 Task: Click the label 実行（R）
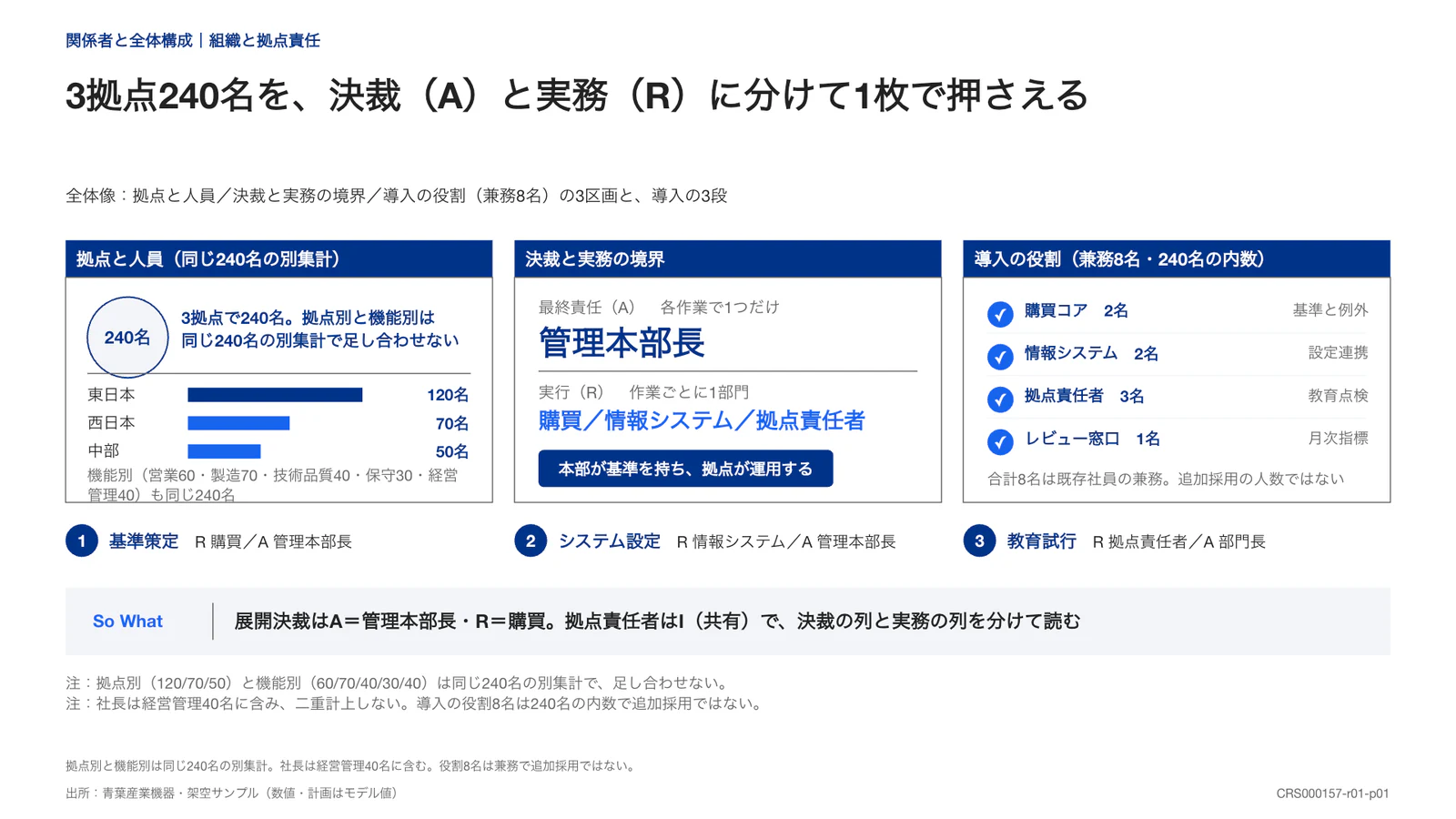[571, 392]
